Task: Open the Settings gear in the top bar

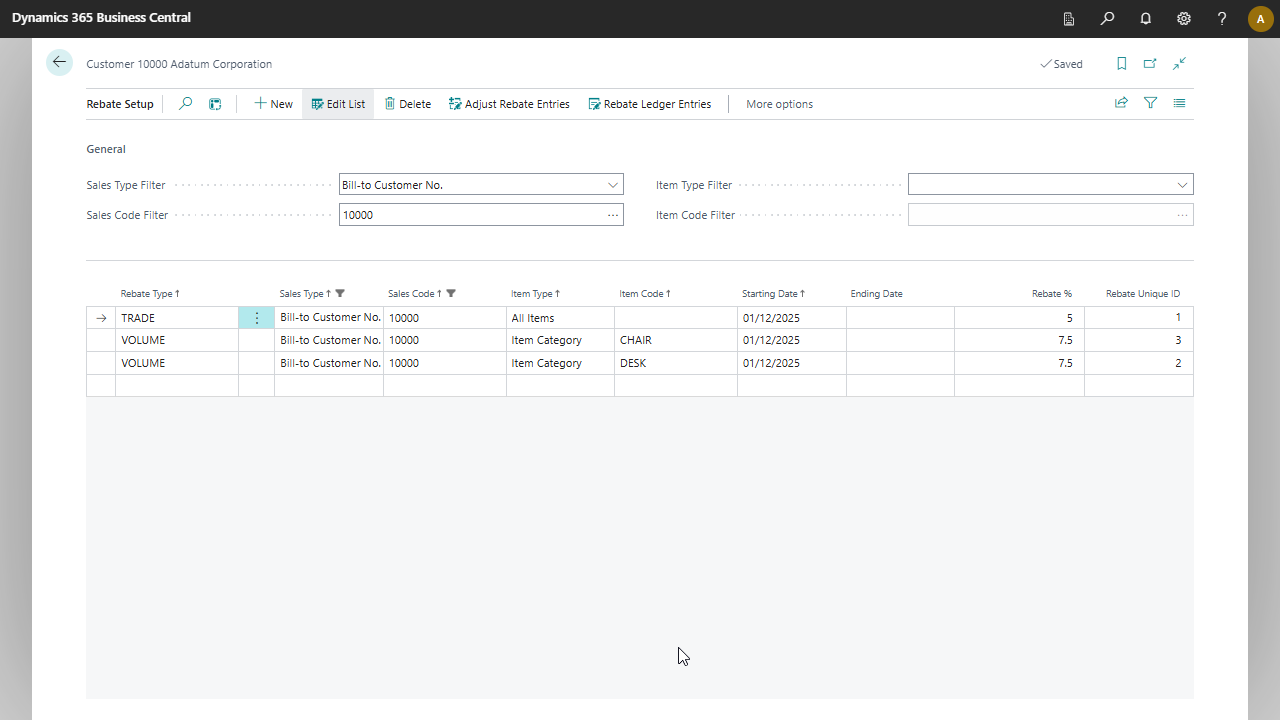Action: pyautogui.click(x=1184, y=19)
